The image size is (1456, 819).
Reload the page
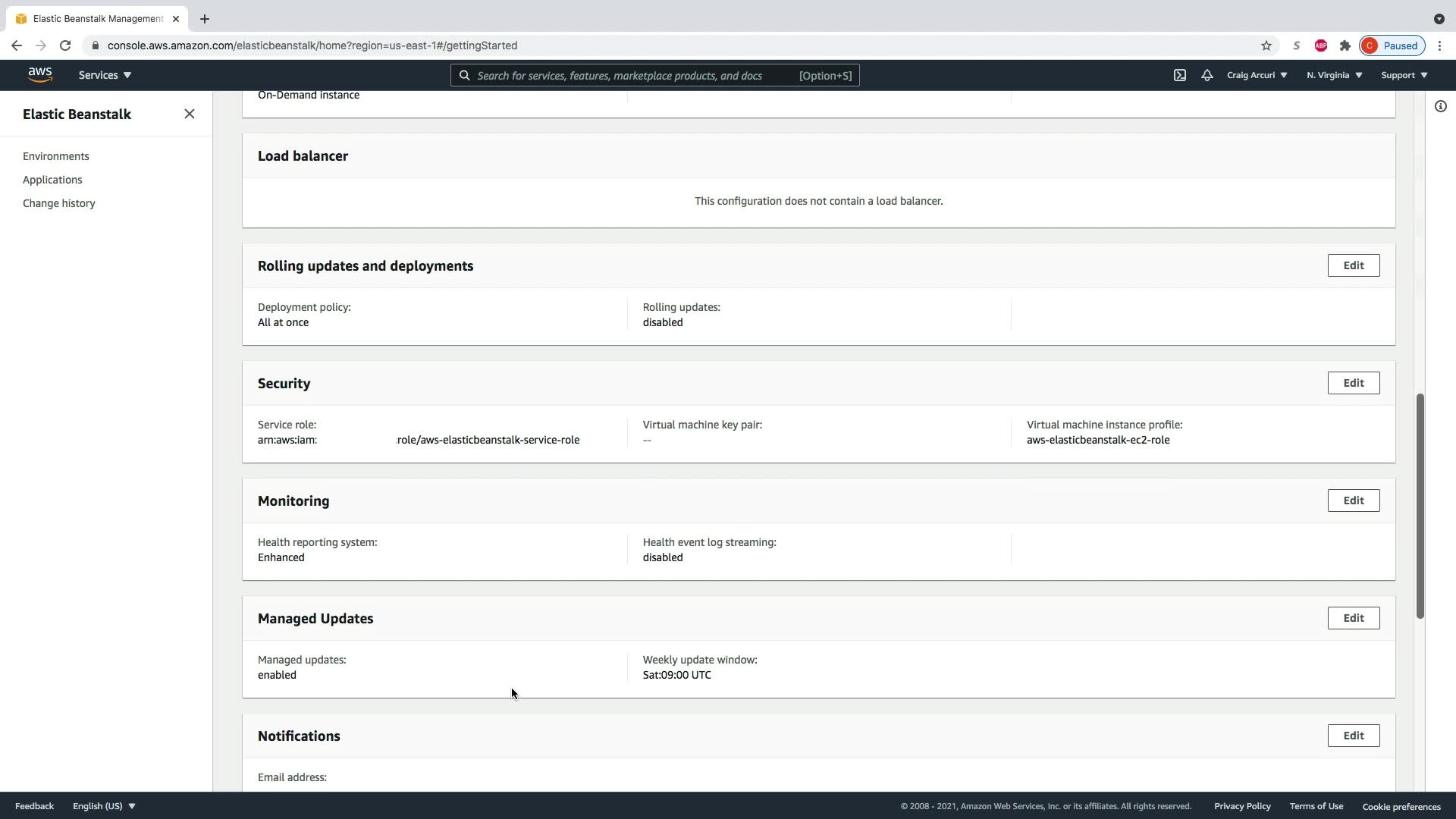coord(65,45)
